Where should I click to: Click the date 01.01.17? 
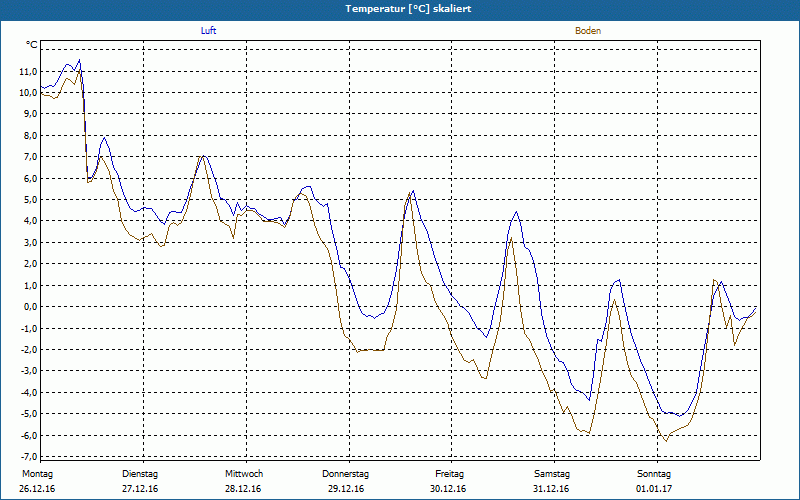pyautogui.click(x=654, y=489)
